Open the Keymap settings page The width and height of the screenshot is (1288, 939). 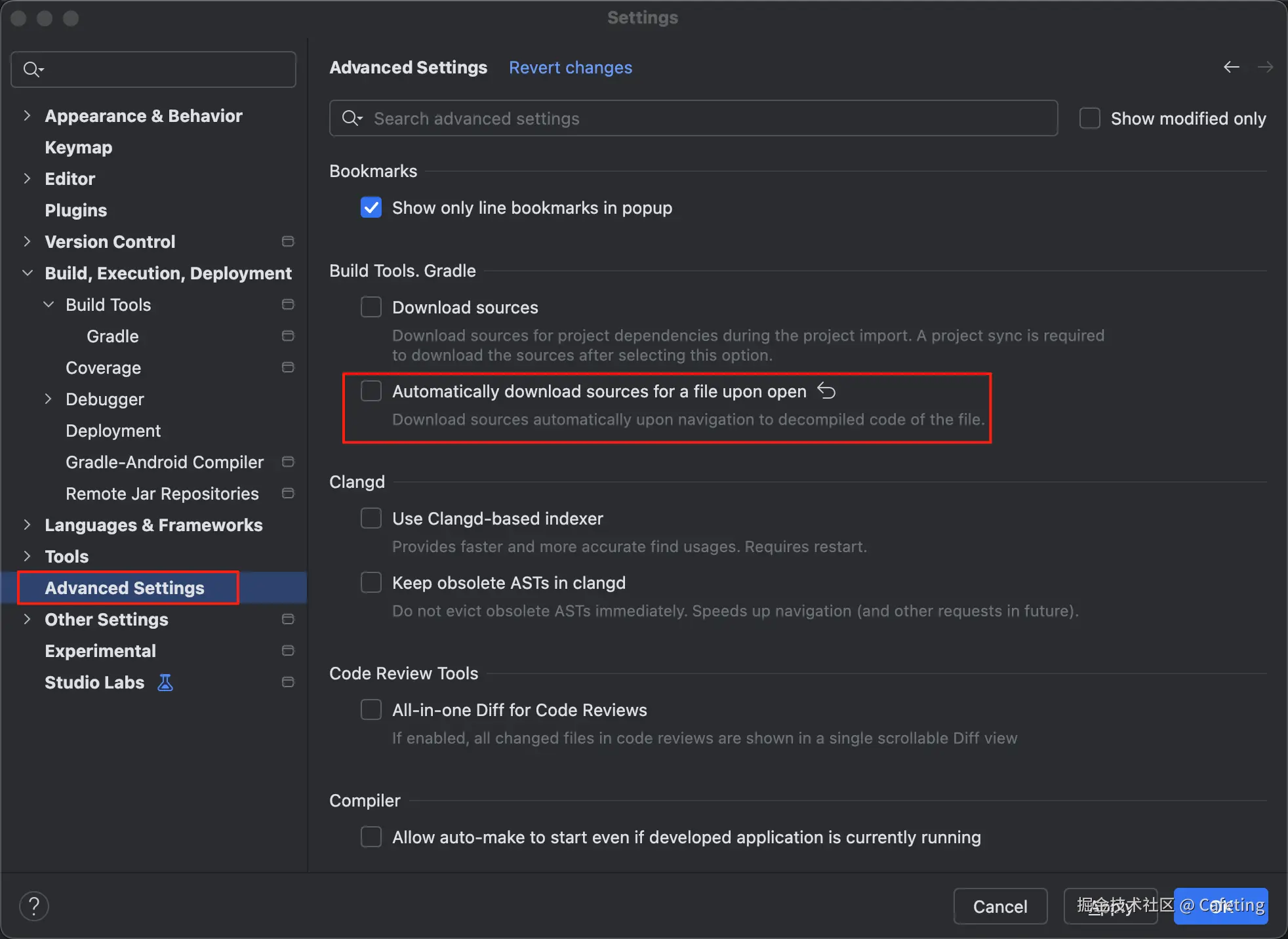[79, 148]
